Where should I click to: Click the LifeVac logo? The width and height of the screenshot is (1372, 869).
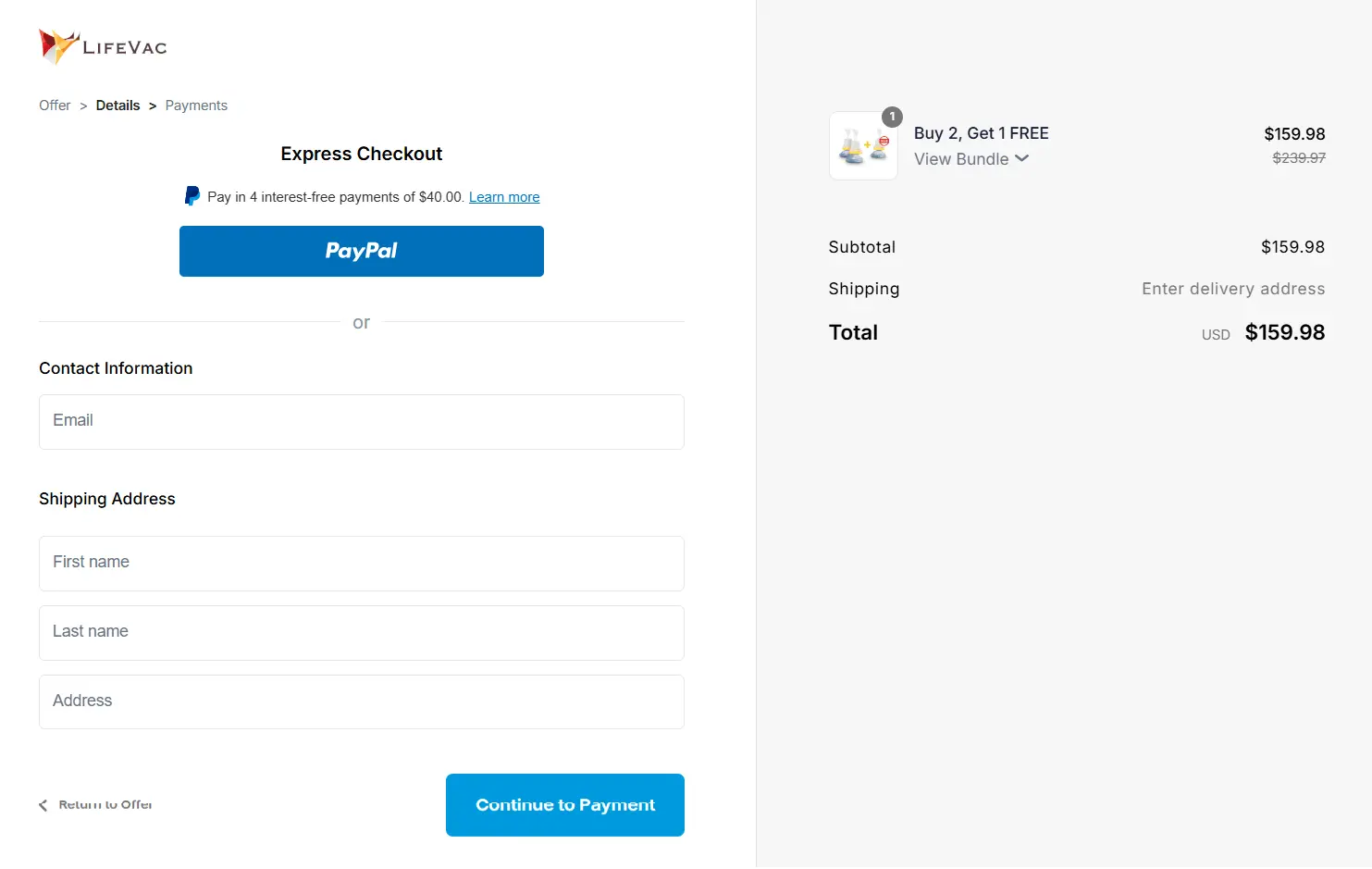click(x=102, y=46)
